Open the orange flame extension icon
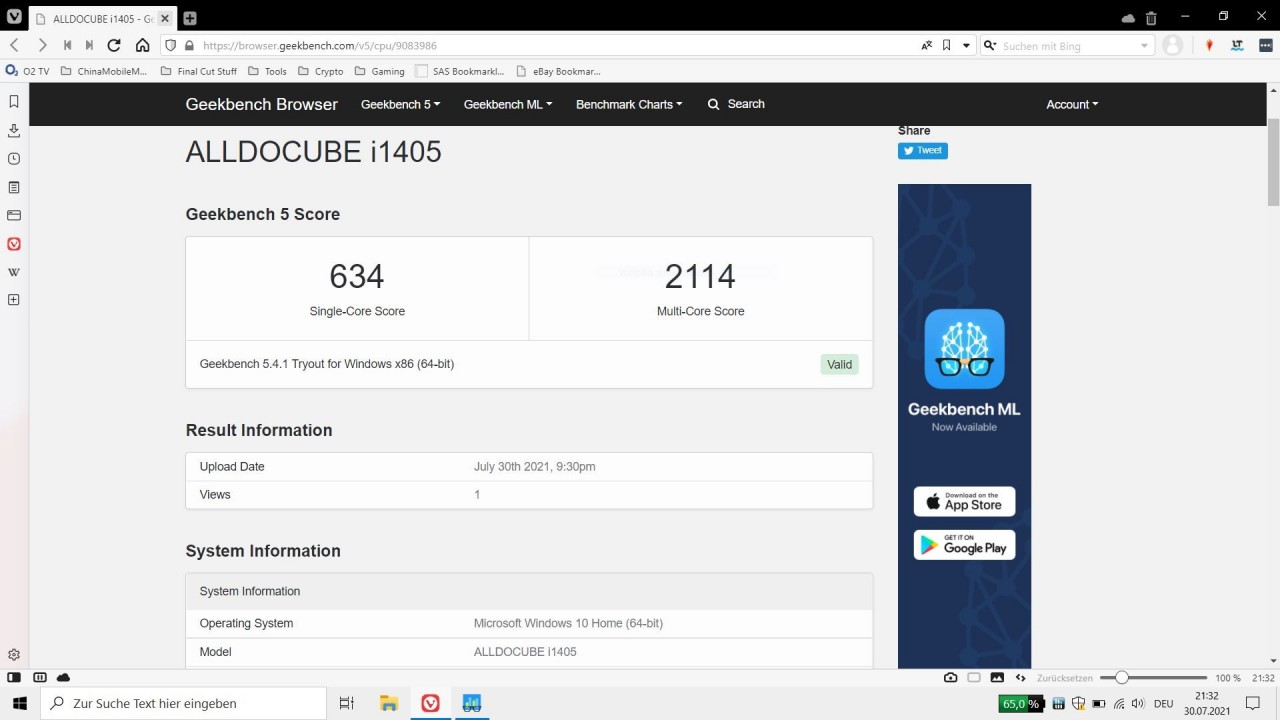Image resolution: width=1280 pixels, height=720 pixels. coord(1209,45)
